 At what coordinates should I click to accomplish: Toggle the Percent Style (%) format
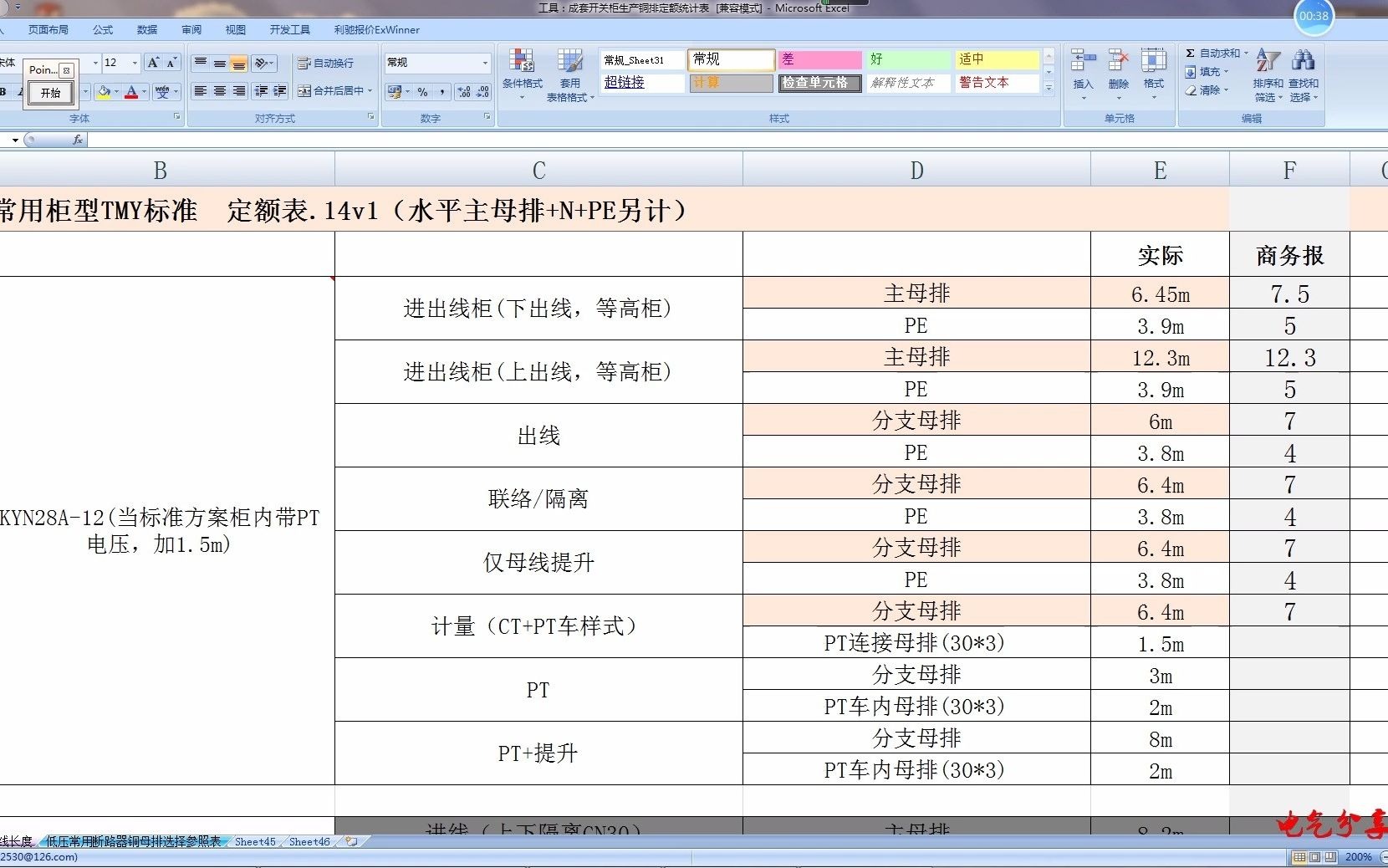(422, 90)
